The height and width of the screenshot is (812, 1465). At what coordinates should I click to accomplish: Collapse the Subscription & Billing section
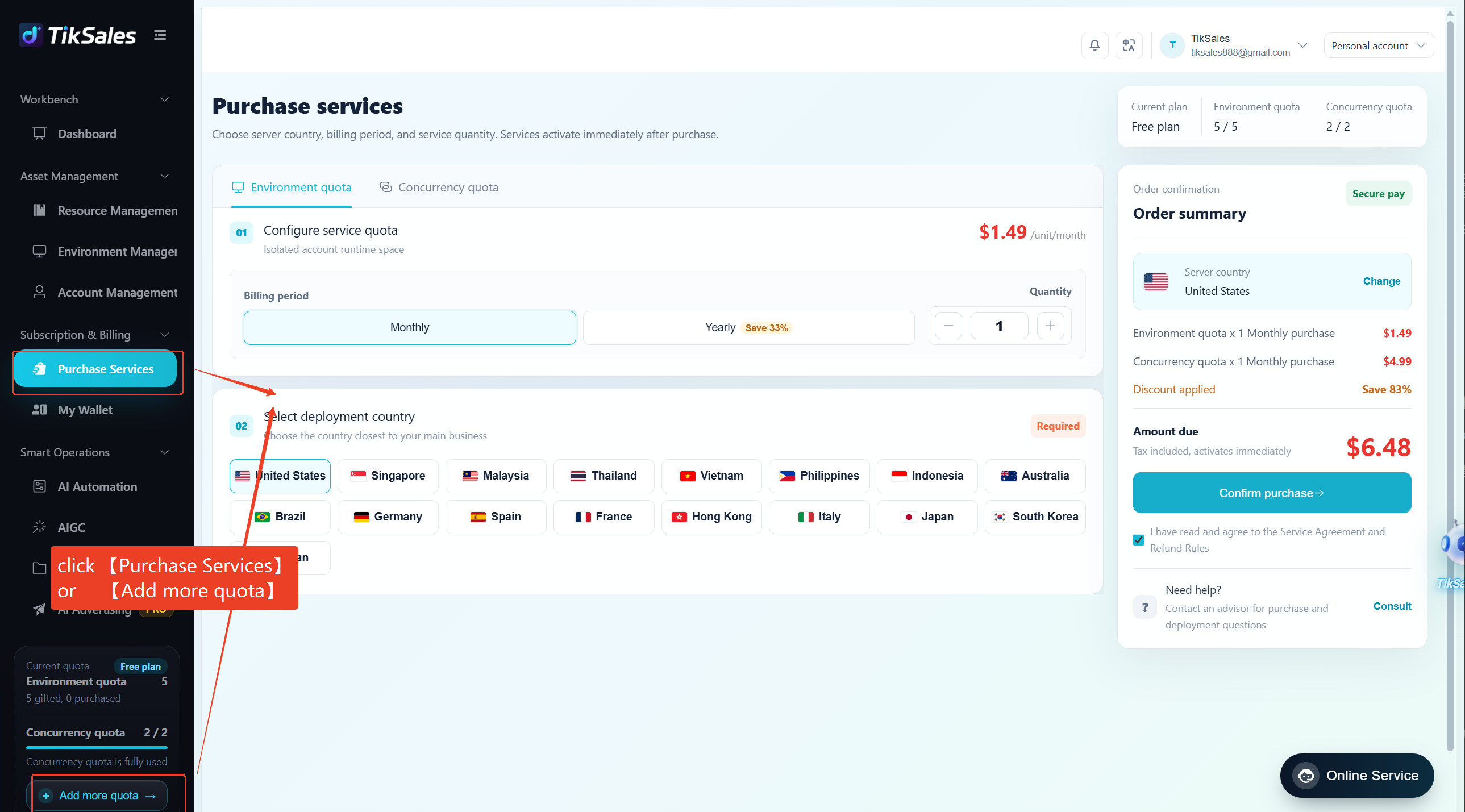(164, 335)
